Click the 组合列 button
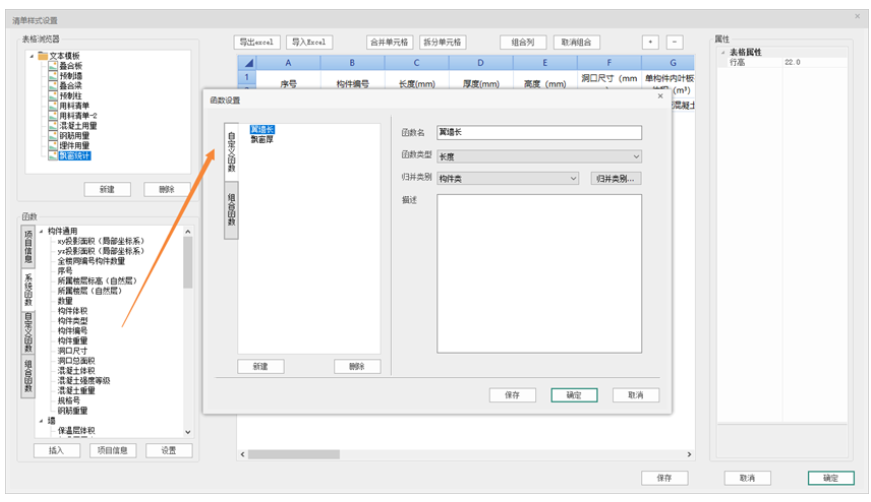This screenshot has height=502, width=871. point(523,42)
